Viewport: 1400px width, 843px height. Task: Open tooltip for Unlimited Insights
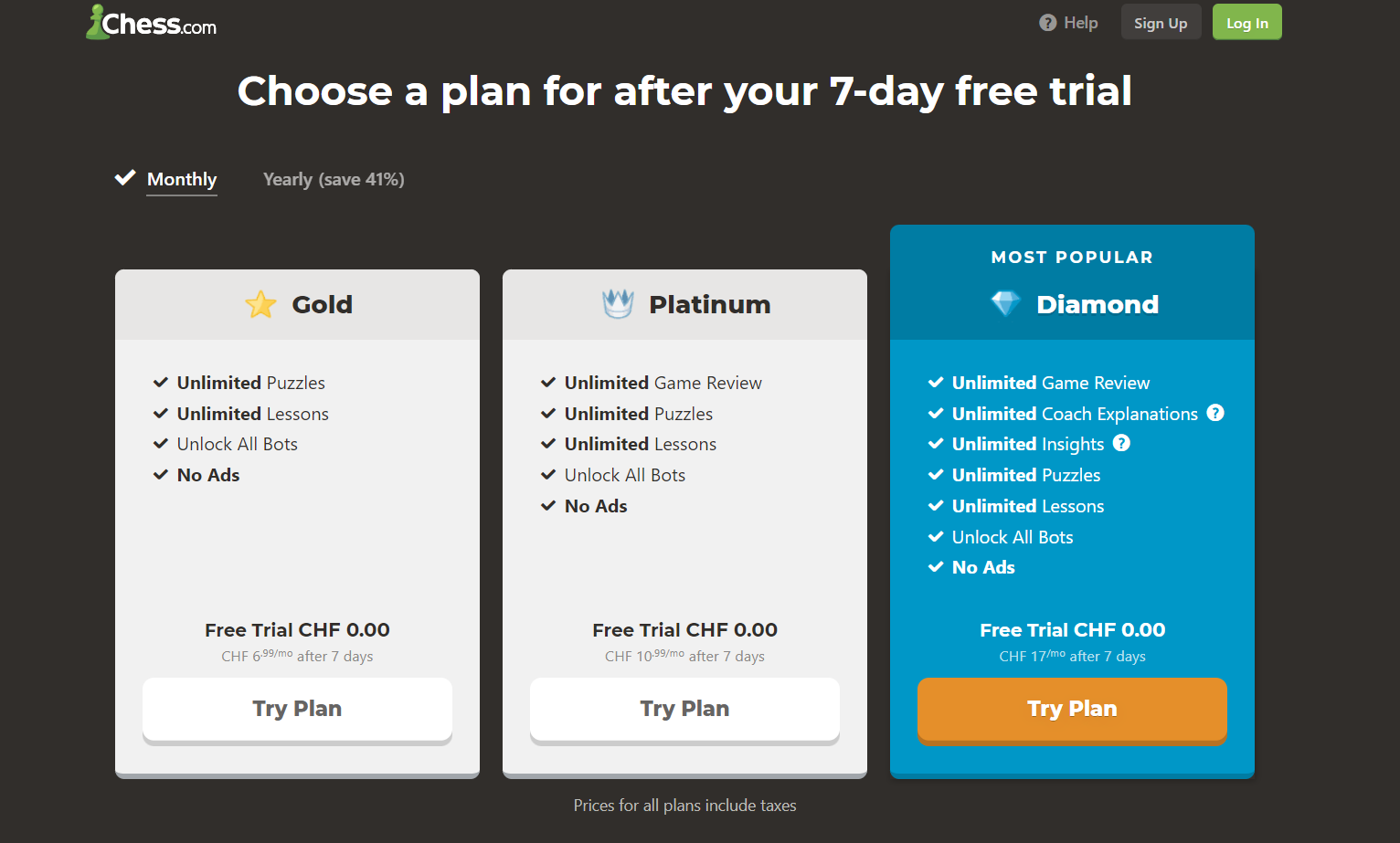click(1121, 443)
